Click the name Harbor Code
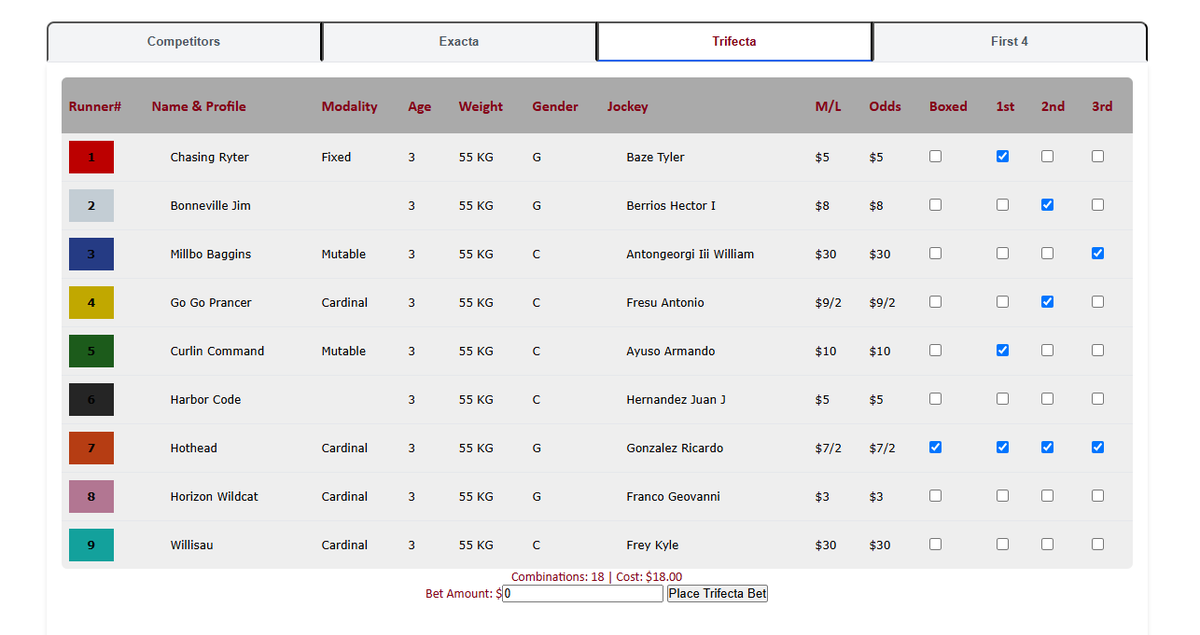1200x635 pixels. click(205, 400)
